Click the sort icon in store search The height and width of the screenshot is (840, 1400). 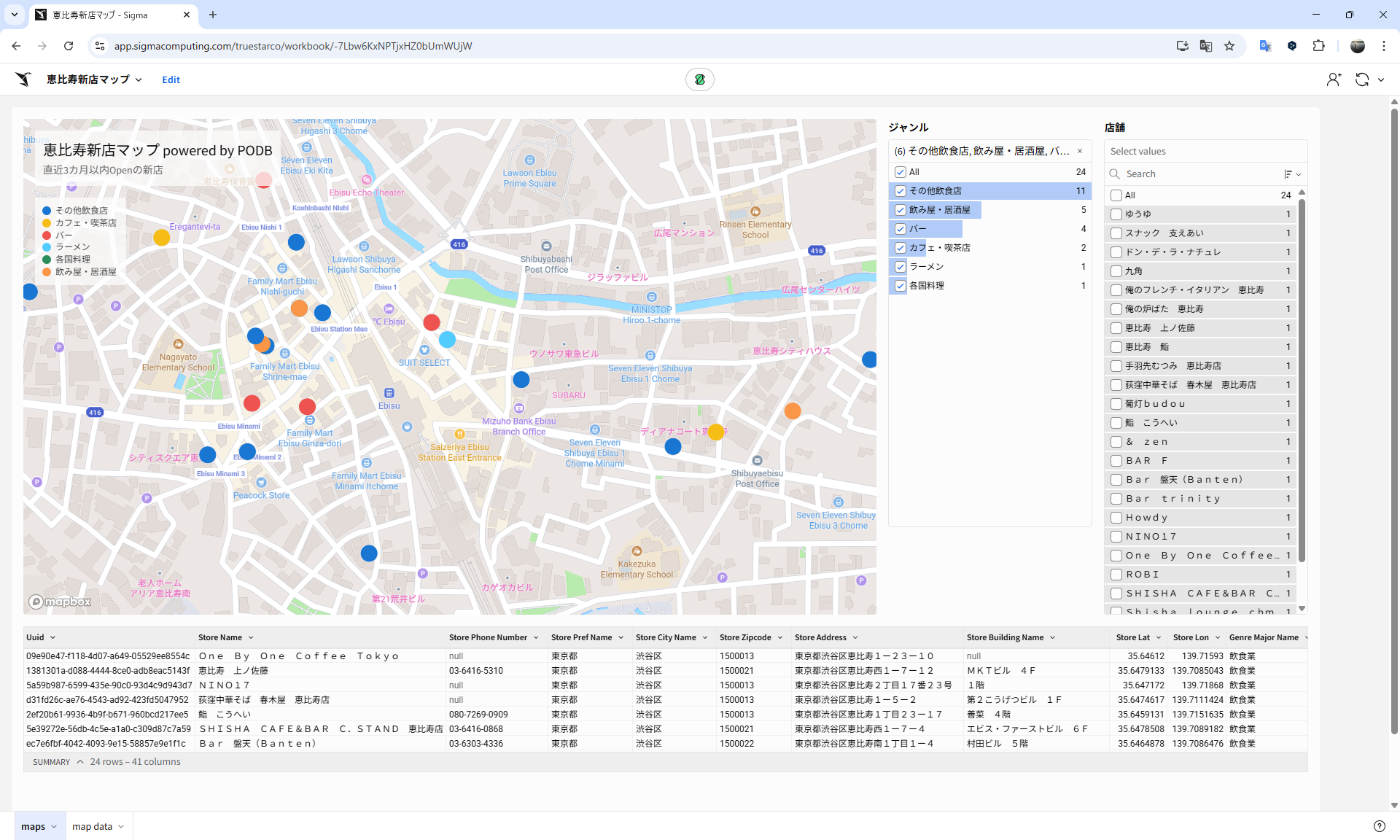1288,174
